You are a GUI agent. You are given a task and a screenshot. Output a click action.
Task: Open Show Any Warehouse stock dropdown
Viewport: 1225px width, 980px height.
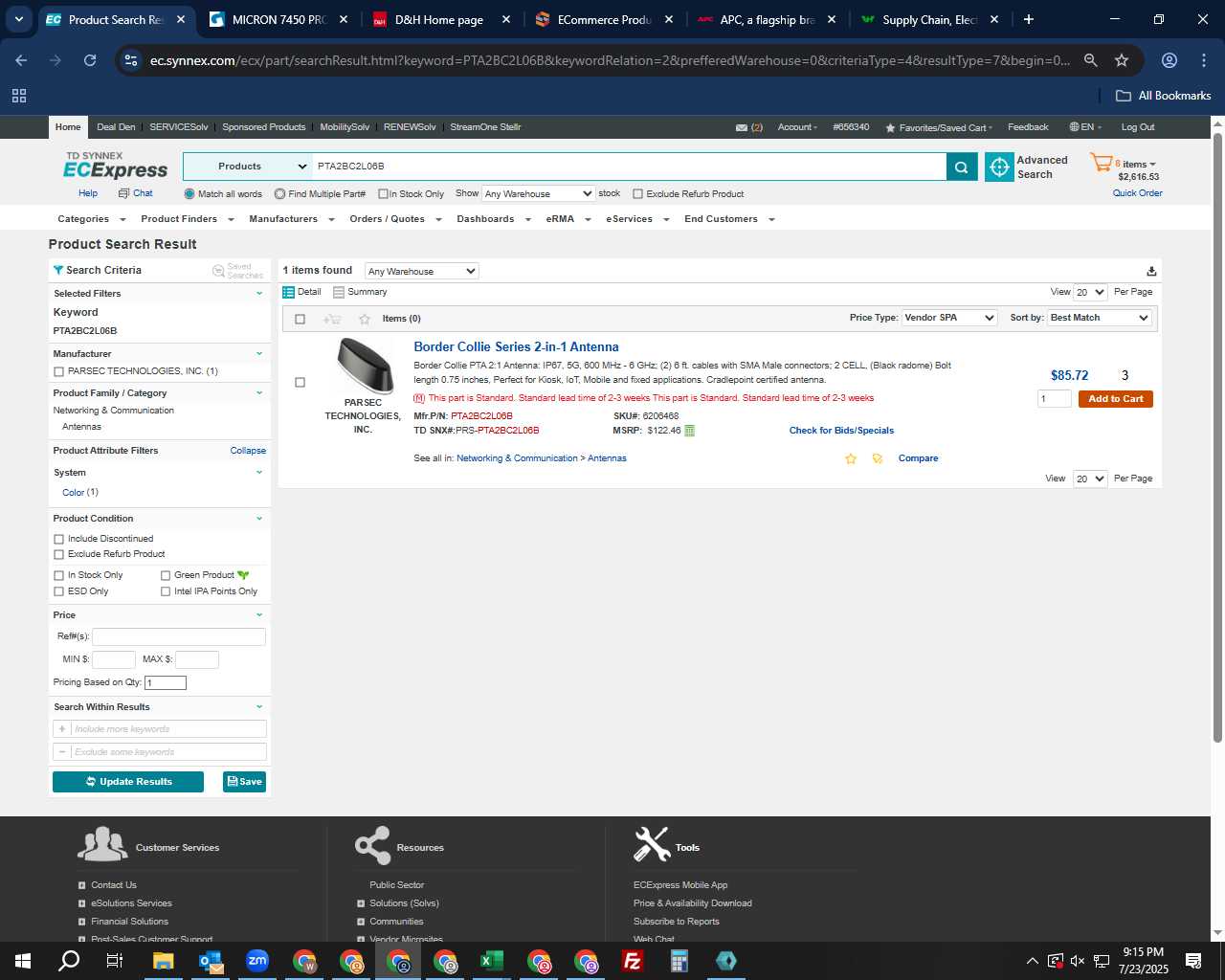538,194
